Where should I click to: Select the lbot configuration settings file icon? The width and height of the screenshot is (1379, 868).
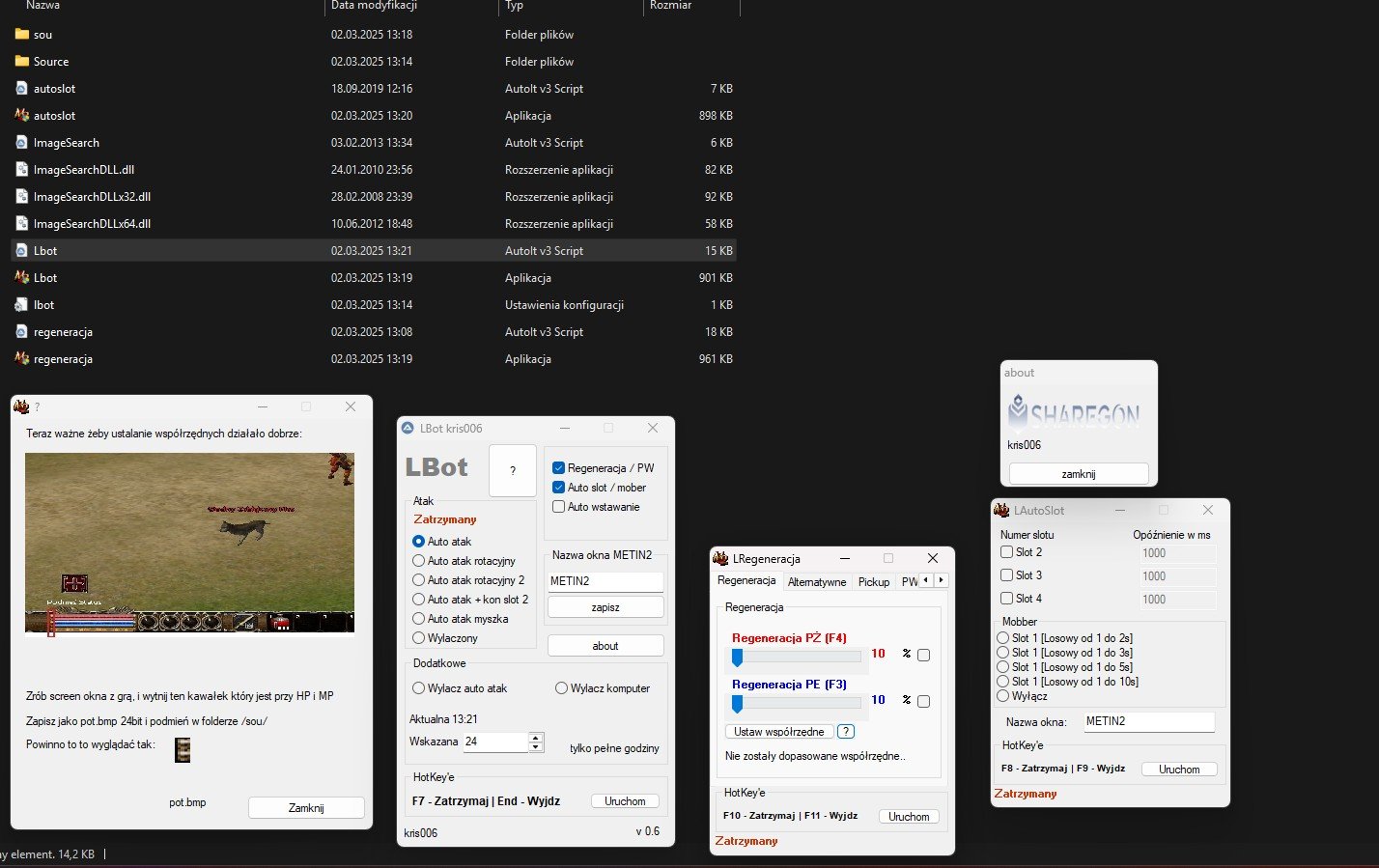(21, 304)
